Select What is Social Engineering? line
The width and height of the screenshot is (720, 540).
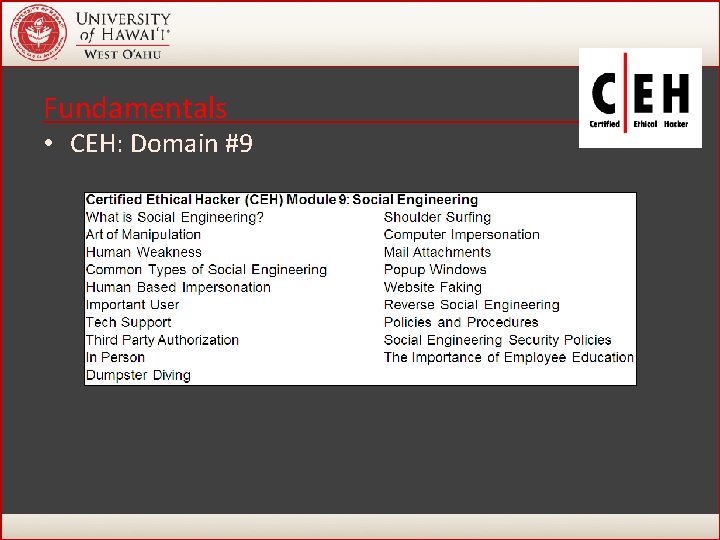pyautogui.click(x=175, y=217)
